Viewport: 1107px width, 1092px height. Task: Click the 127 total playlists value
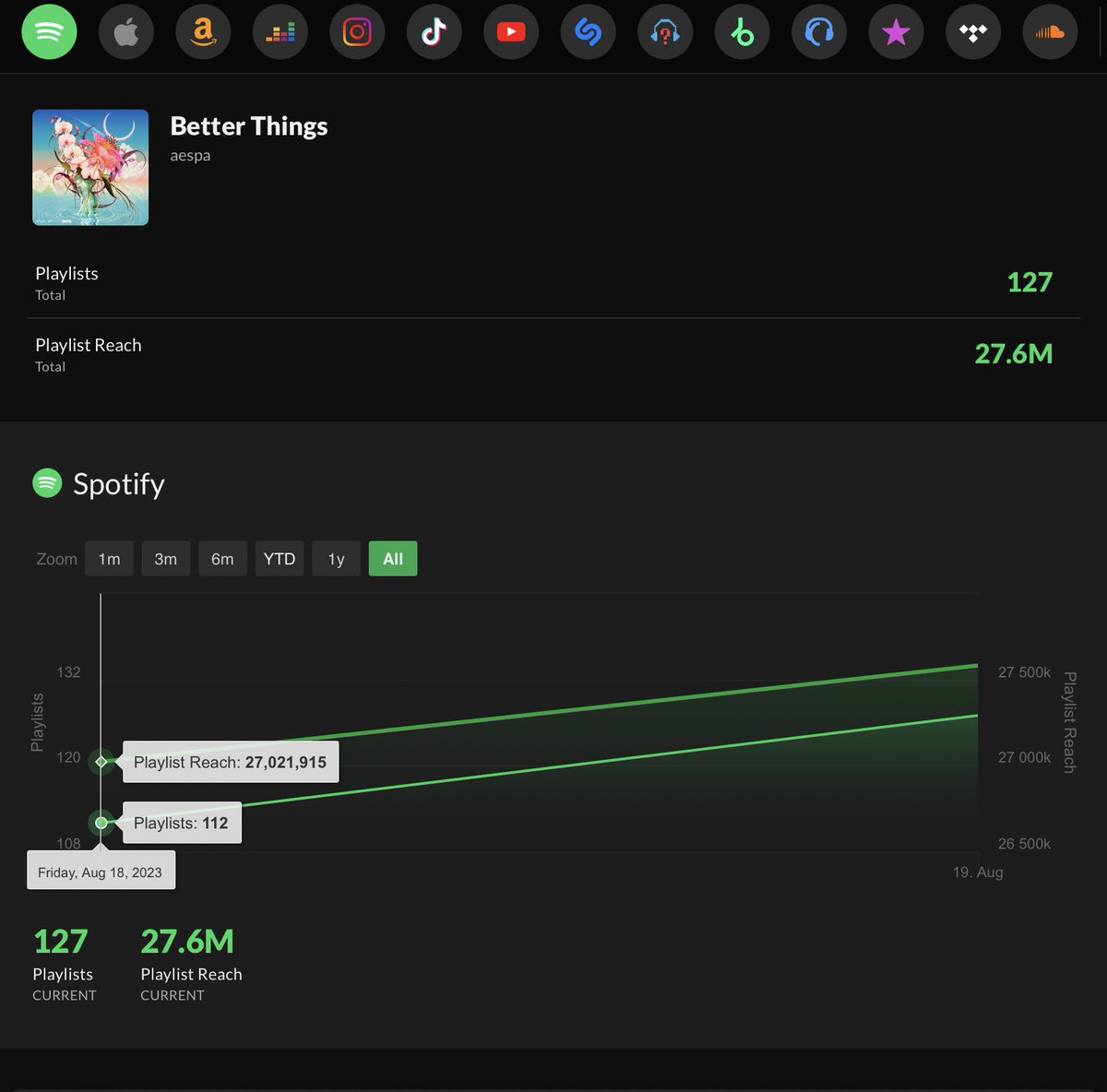[x=1030, y=282]
